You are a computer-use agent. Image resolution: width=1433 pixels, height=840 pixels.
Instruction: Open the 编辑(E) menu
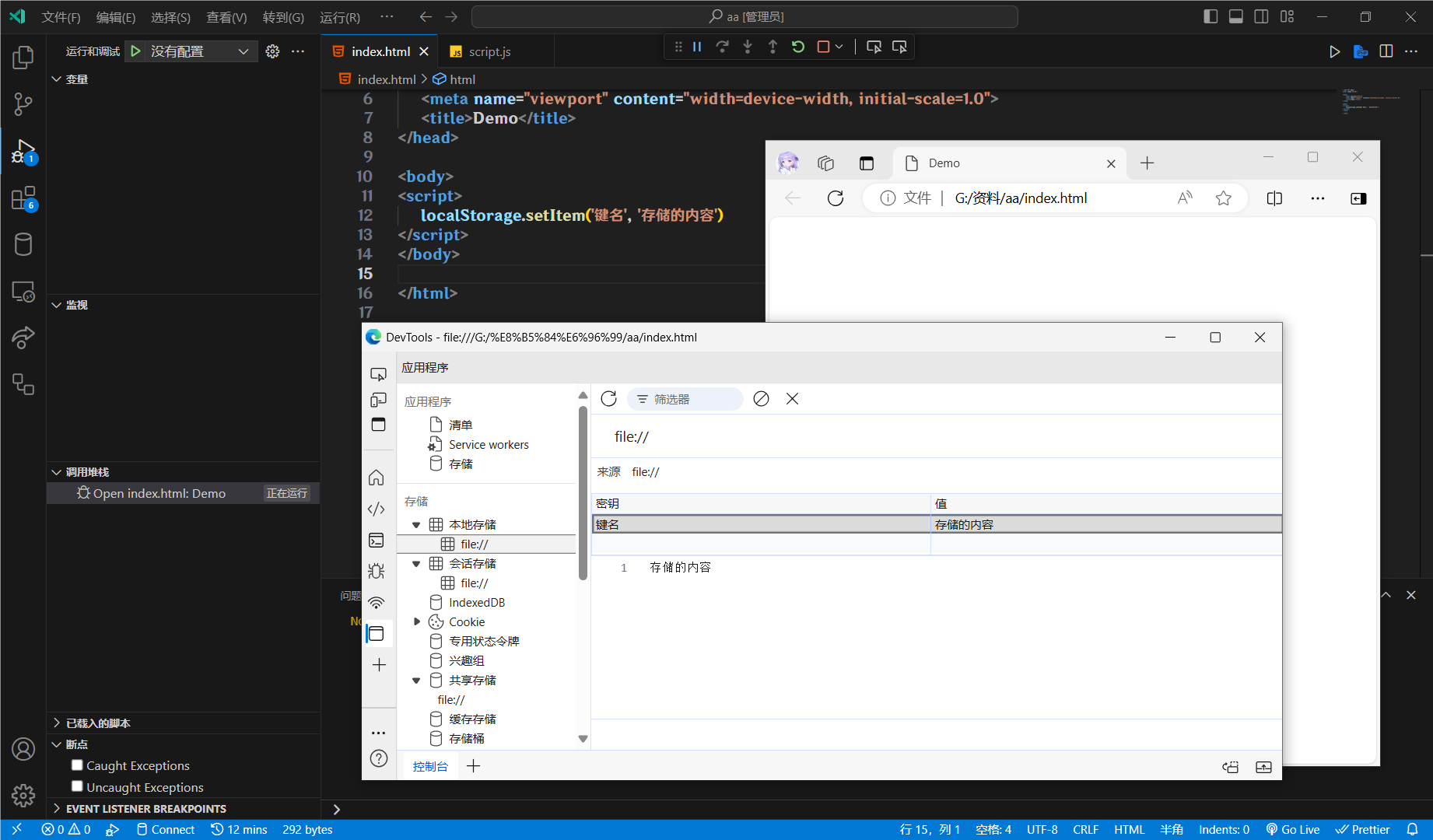[115, 17]
